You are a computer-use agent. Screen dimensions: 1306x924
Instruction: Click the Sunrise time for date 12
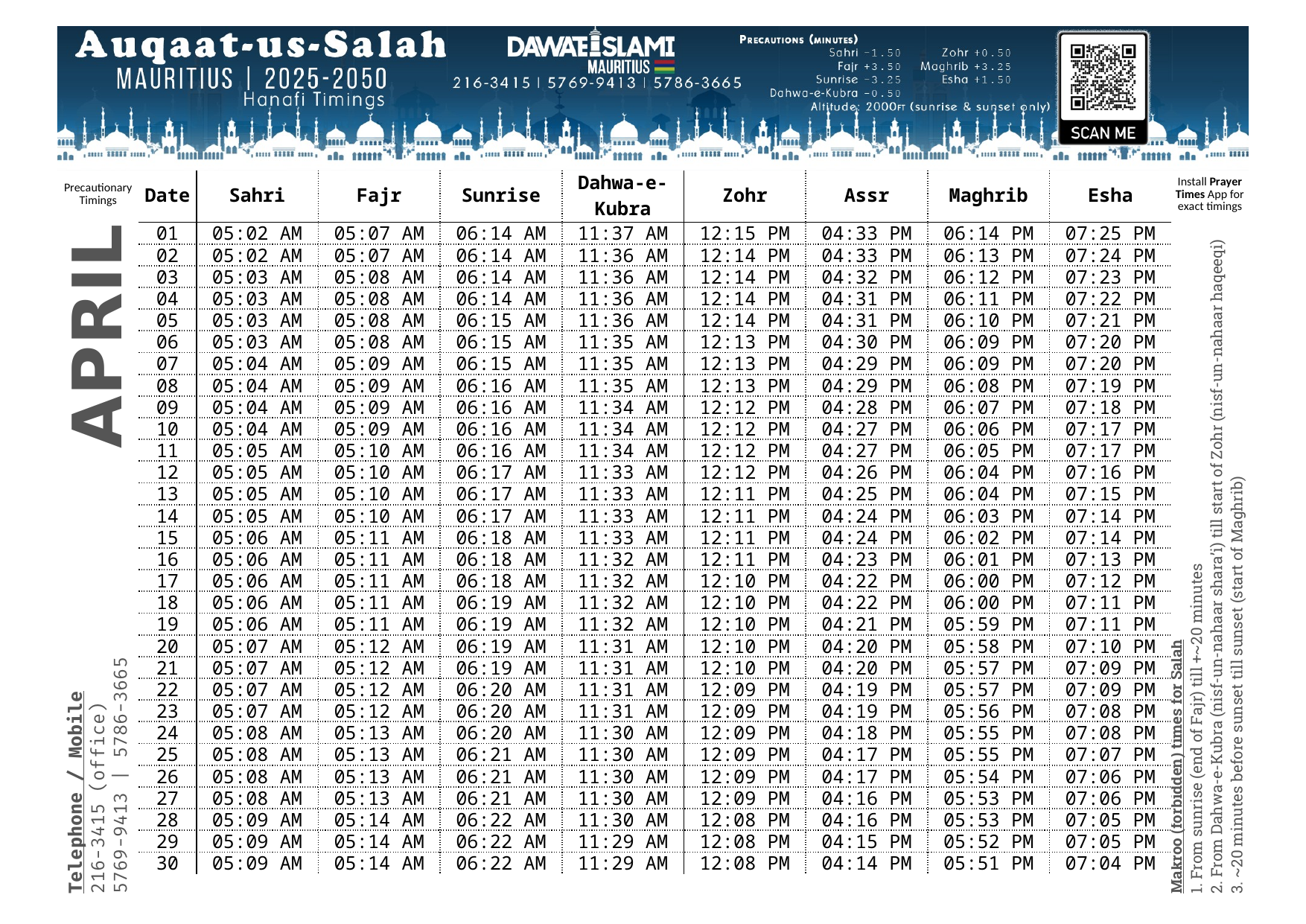(500, 473)
